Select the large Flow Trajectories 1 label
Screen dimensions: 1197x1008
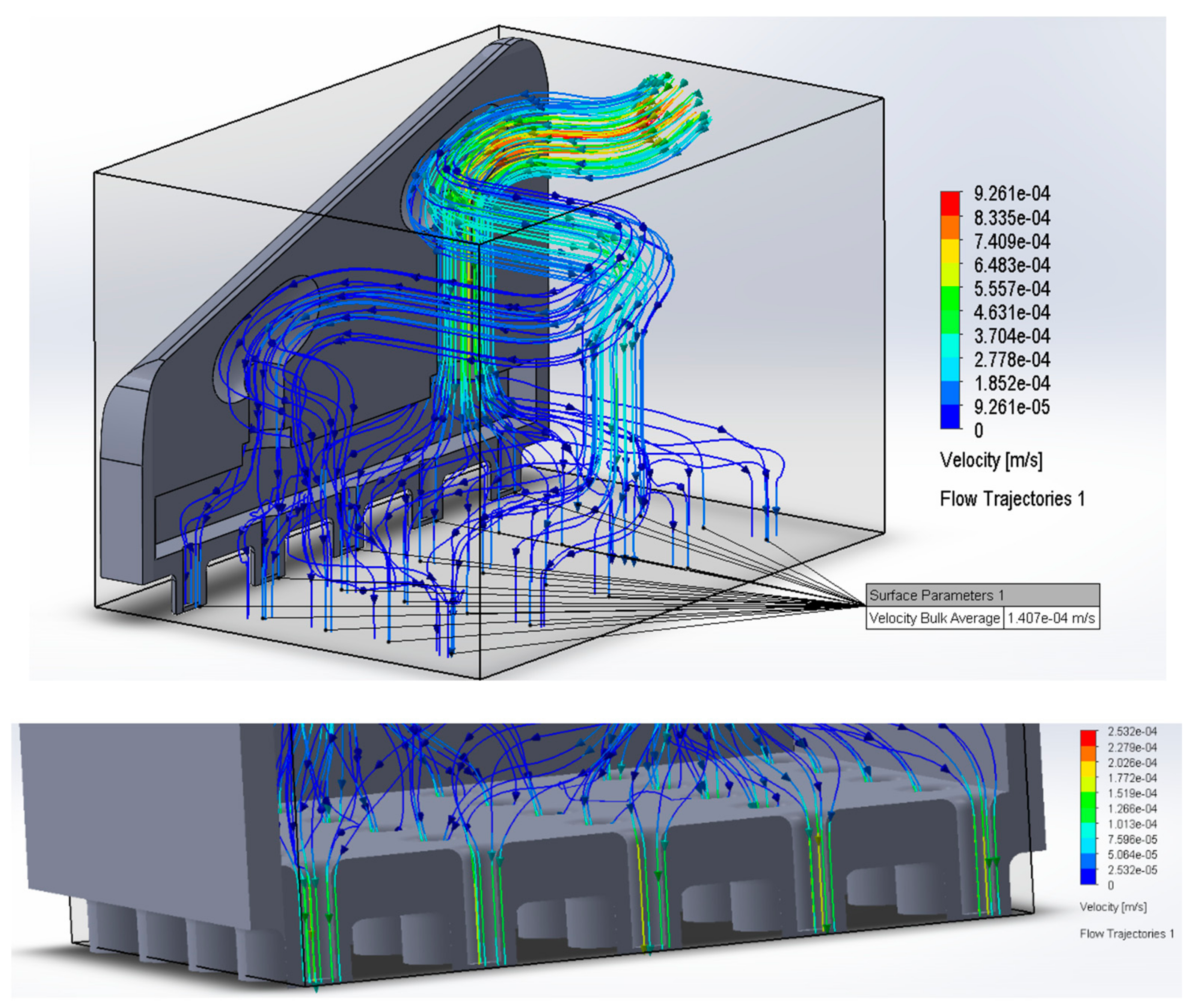point(1012,499)
